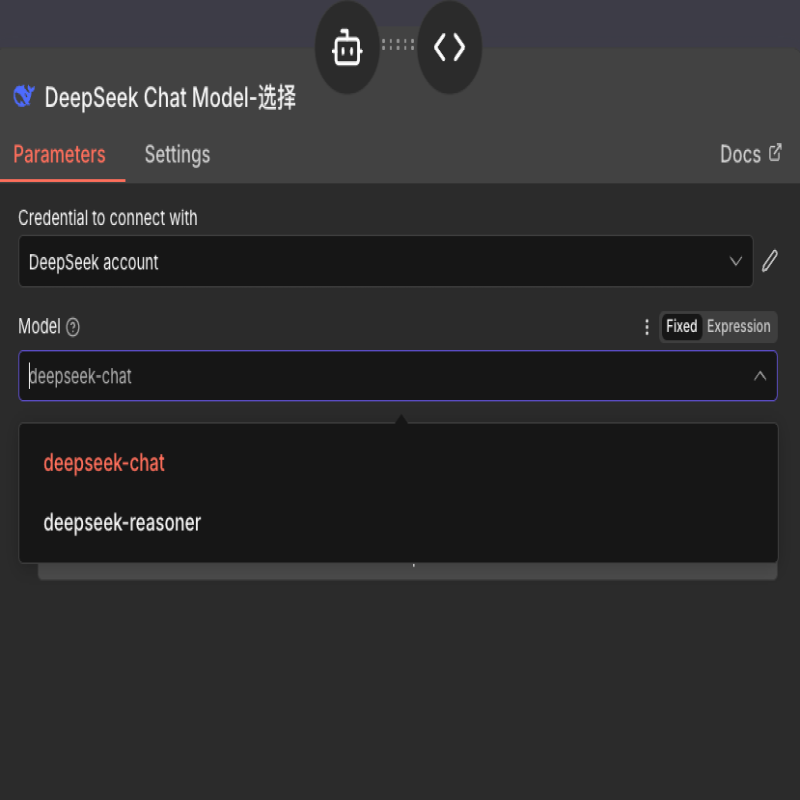
Task: Click the dotted handle between top icons
Action: [398, 45]
